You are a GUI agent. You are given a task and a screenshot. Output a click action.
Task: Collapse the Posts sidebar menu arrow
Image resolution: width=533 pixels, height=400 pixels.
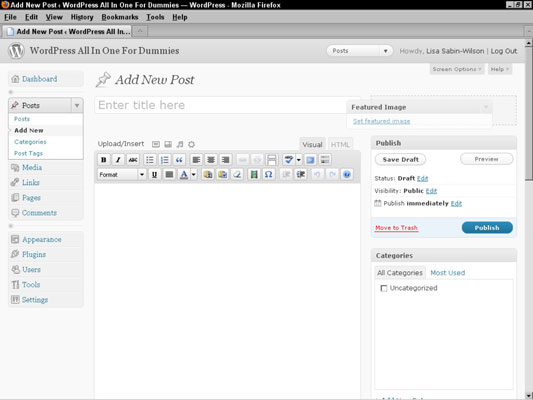point(77,105)
